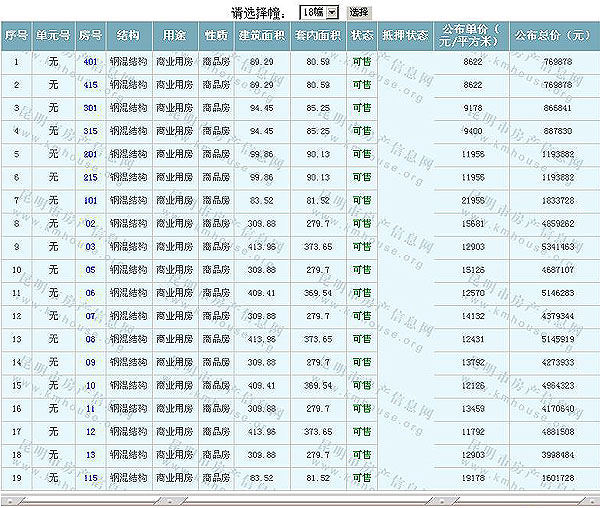Open room number 315 link
Screen dimensions: 600x508
pyautogui.click(x=91, y=131)
